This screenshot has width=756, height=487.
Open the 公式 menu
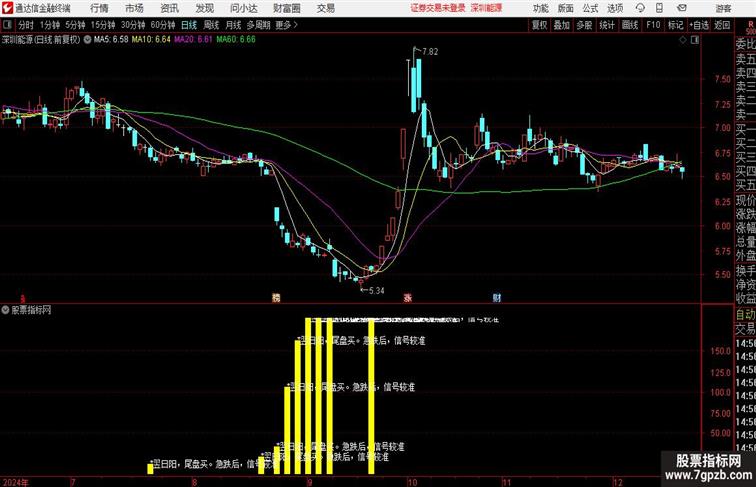590,8
